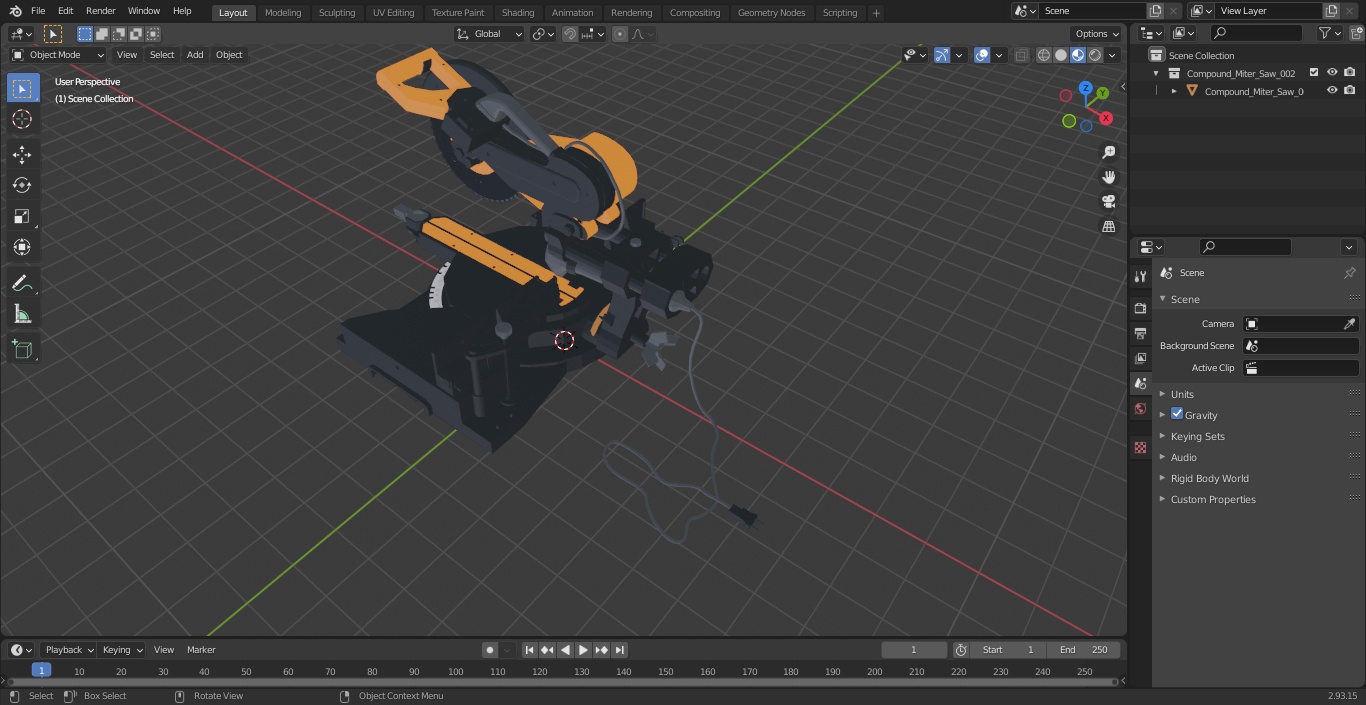Switch to the Modeling workspace tab
The image size is (1366, 705).
(283, 12)
